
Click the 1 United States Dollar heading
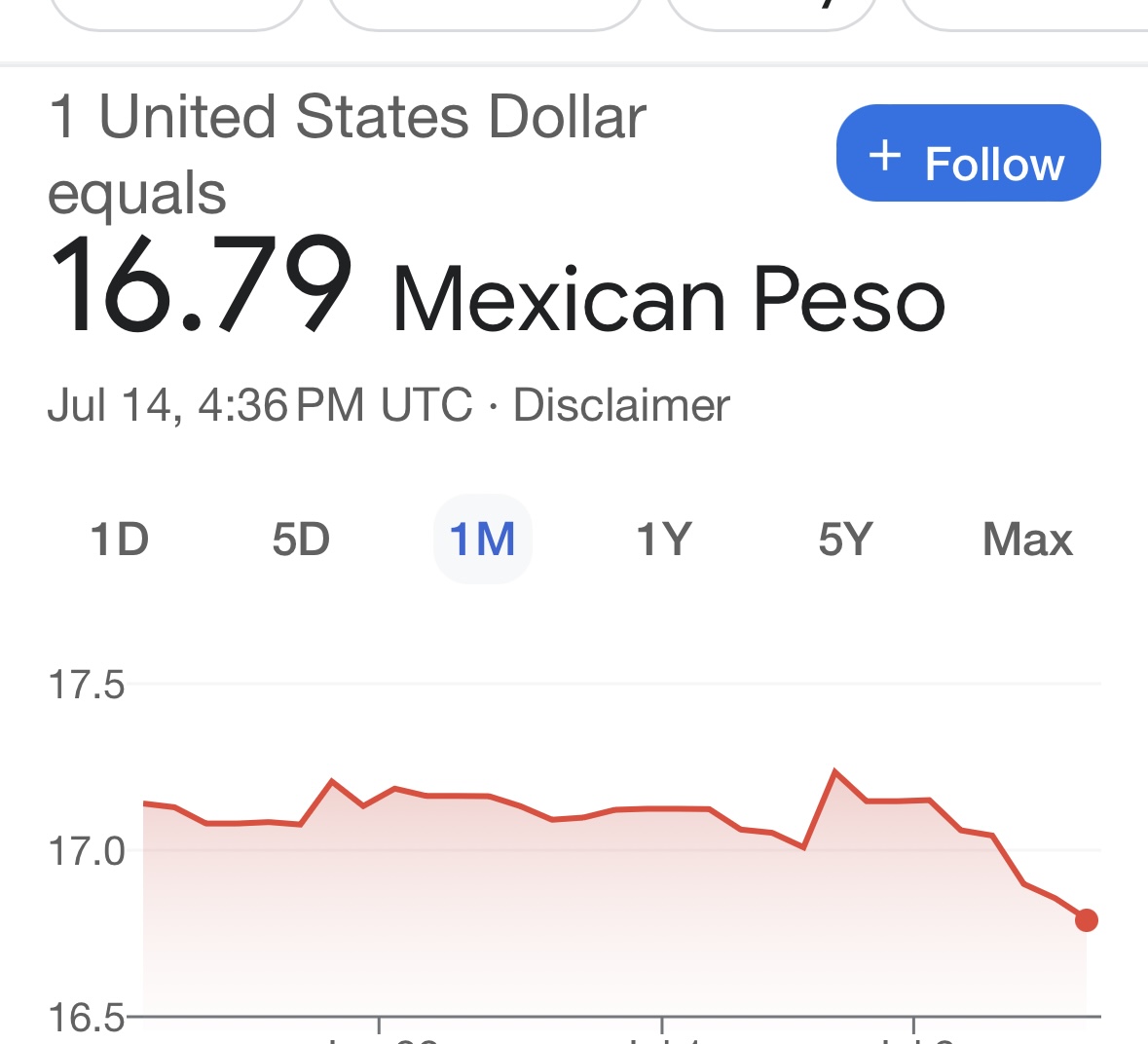point(348,117)
